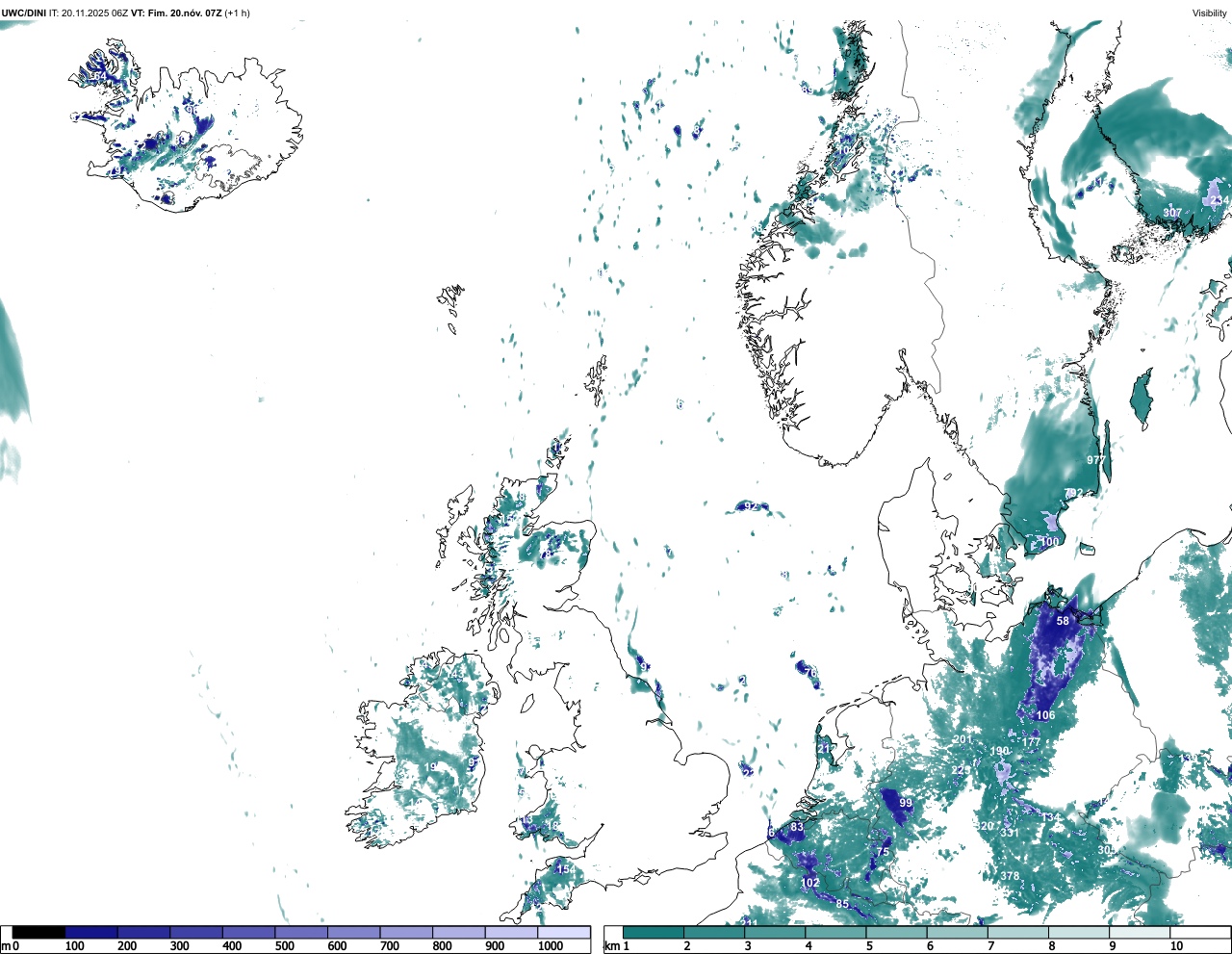1232x954 pixels.
Task: Pick the 4–5 km legend swatch
Action: (835, 932)
